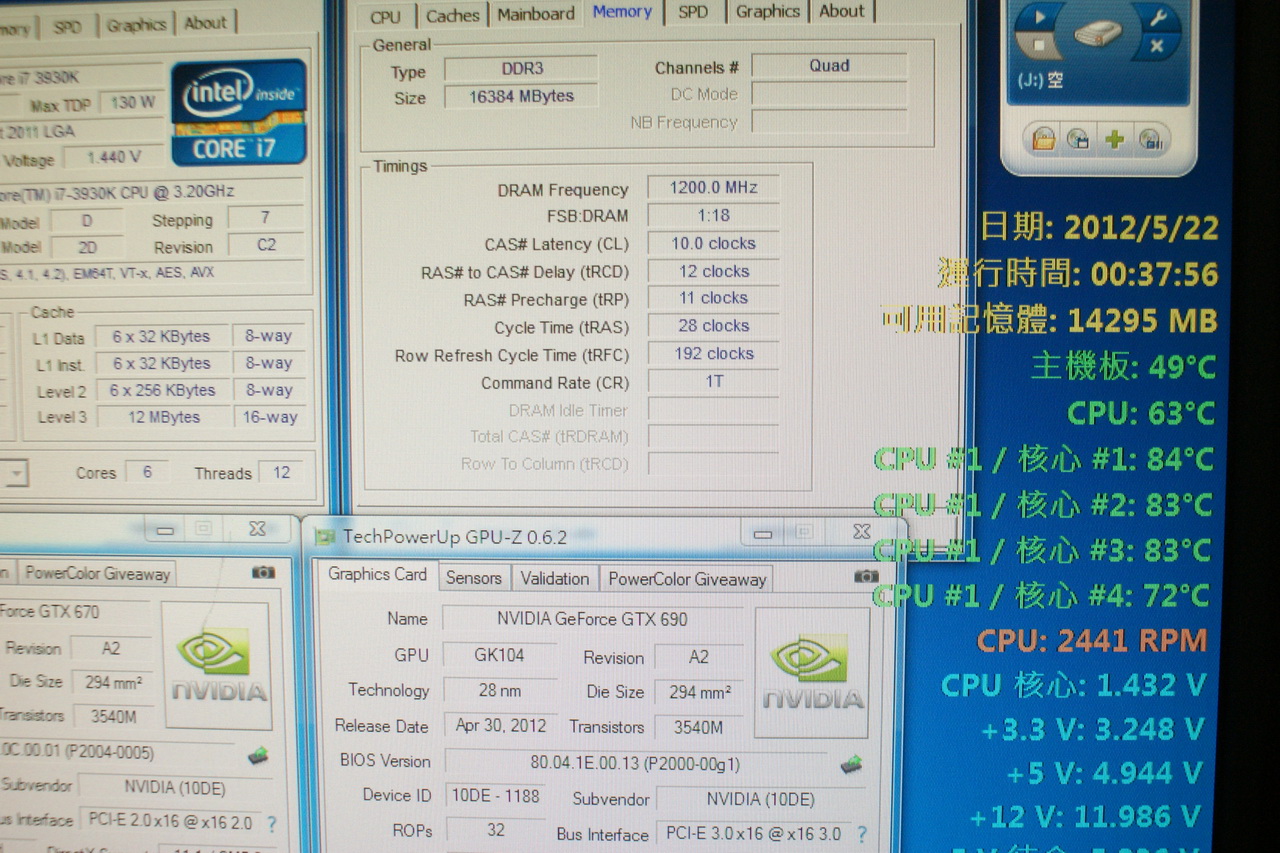Click the CAS# Latency 10.0 clocks value
The height and width of the screenshot is (853, 1280).
pos(713,243)
